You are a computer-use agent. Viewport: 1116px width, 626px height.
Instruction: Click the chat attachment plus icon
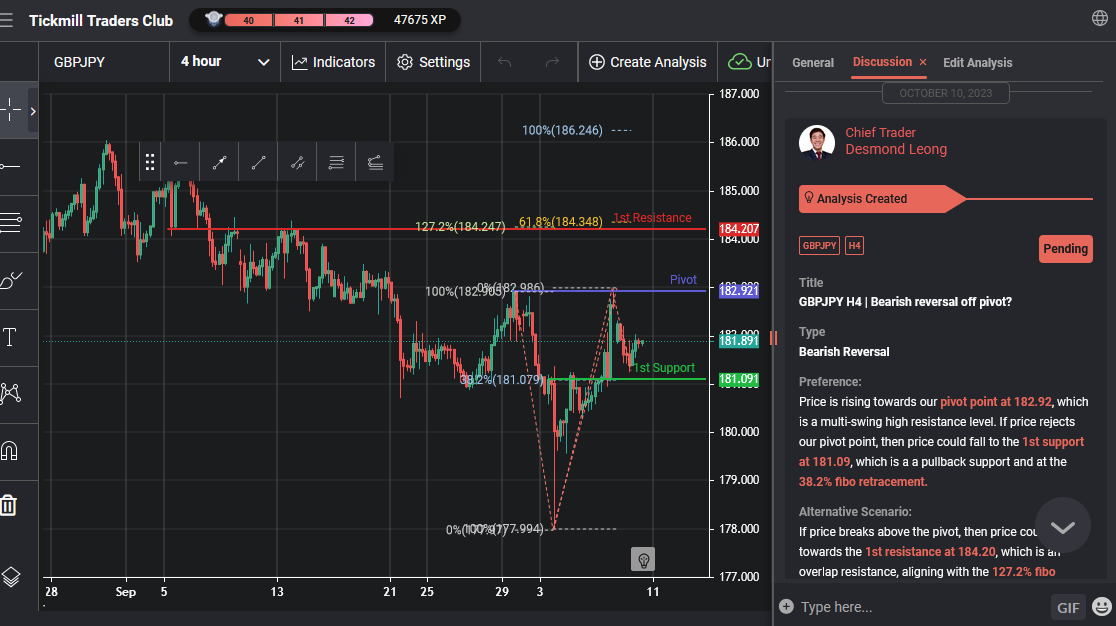point(786,606)
